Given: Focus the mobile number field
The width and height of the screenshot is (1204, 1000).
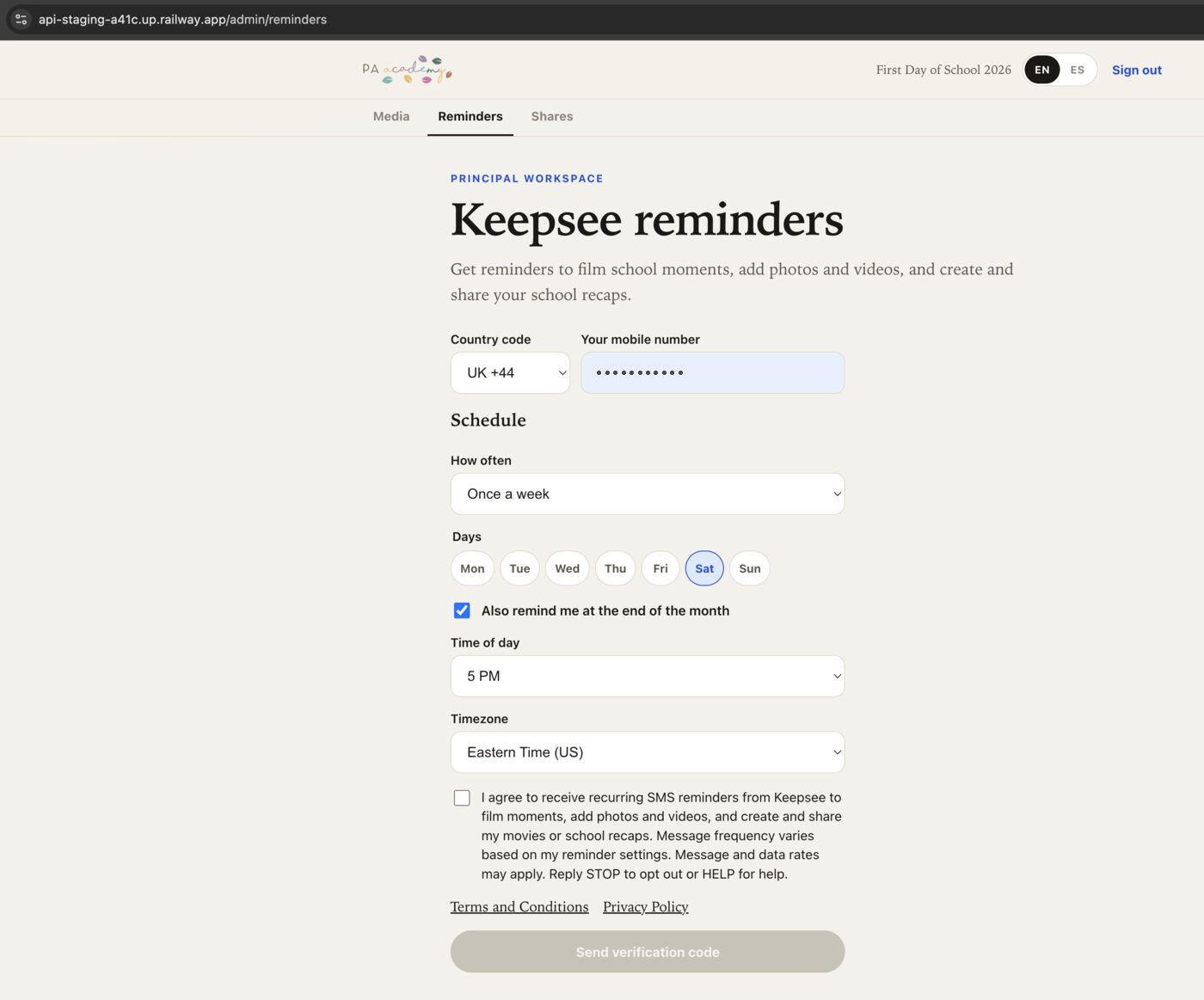Looking at the screenshot, I should coord(712,372).
